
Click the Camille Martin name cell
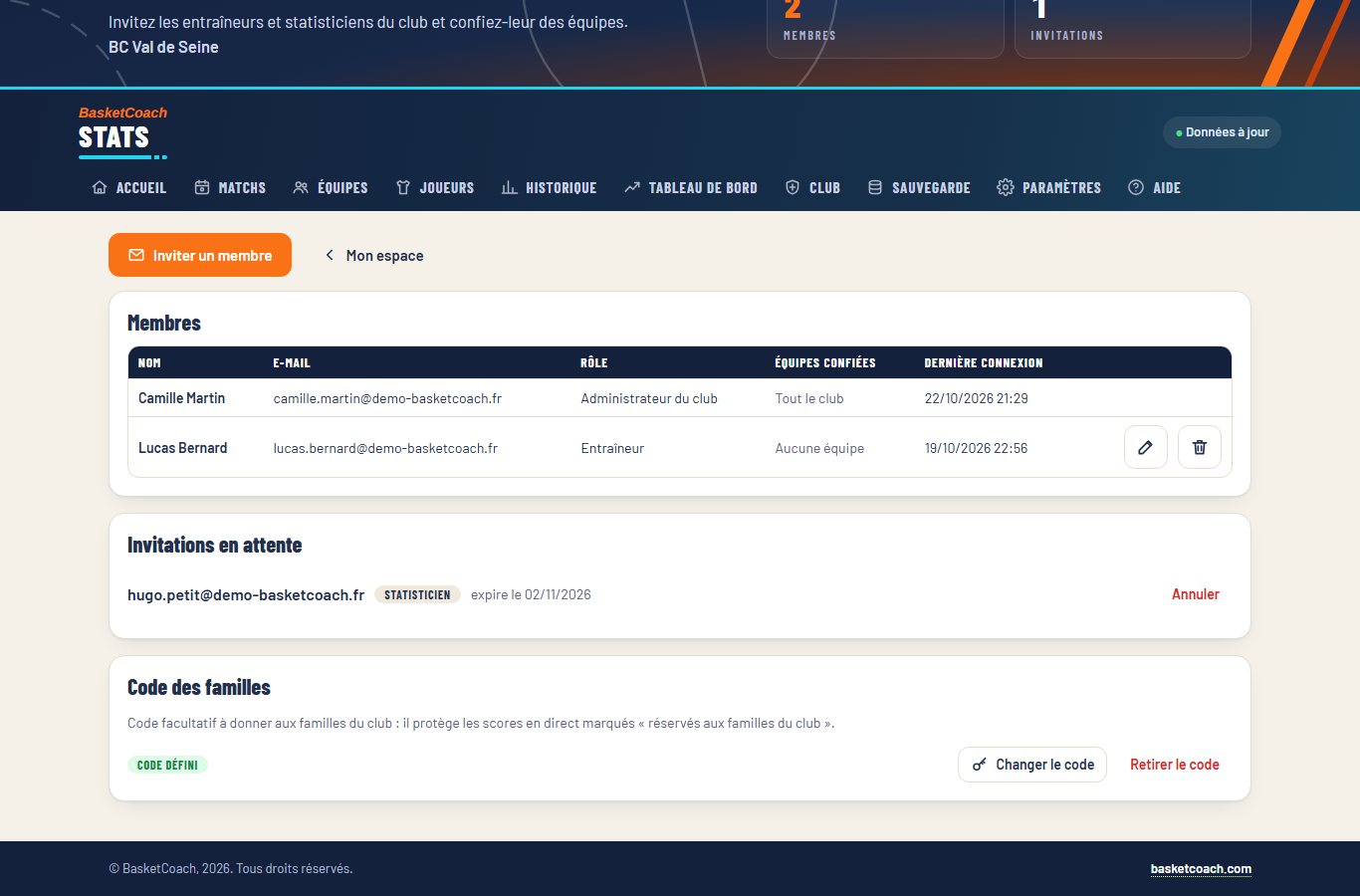coord(181,398)
